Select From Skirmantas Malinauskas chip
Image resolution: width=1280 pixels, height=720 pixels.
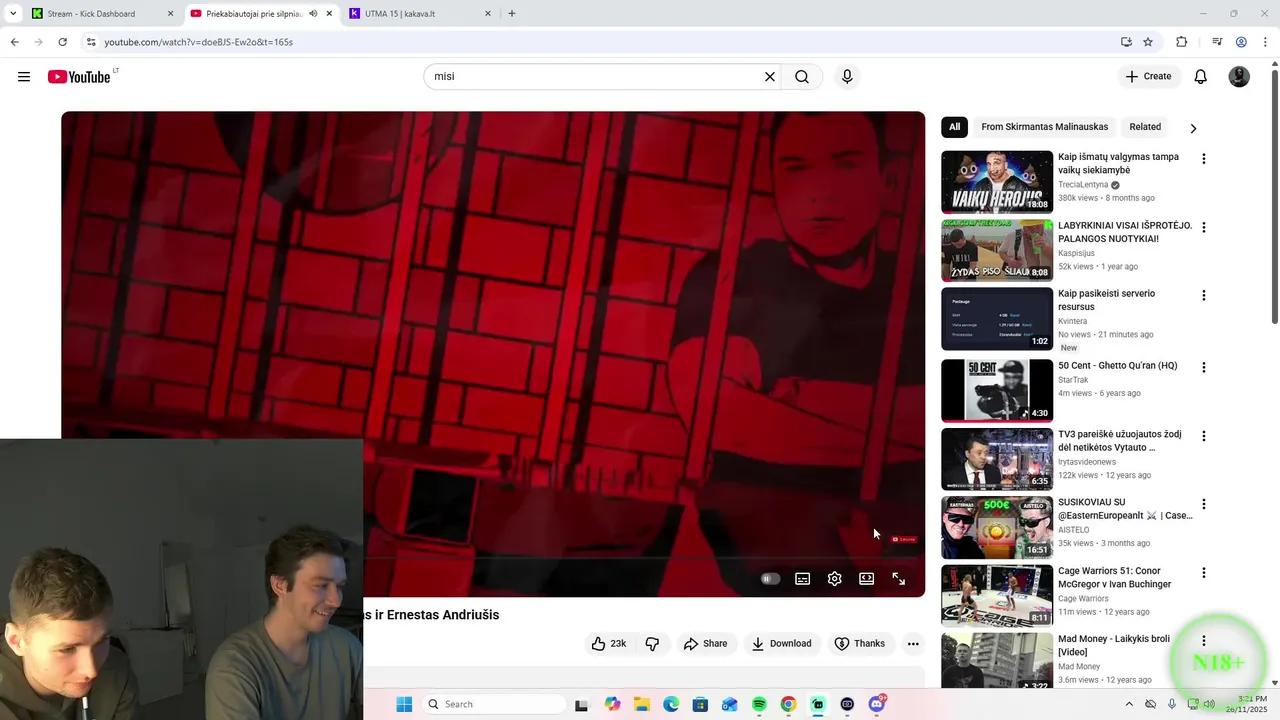pos(1045,127)
